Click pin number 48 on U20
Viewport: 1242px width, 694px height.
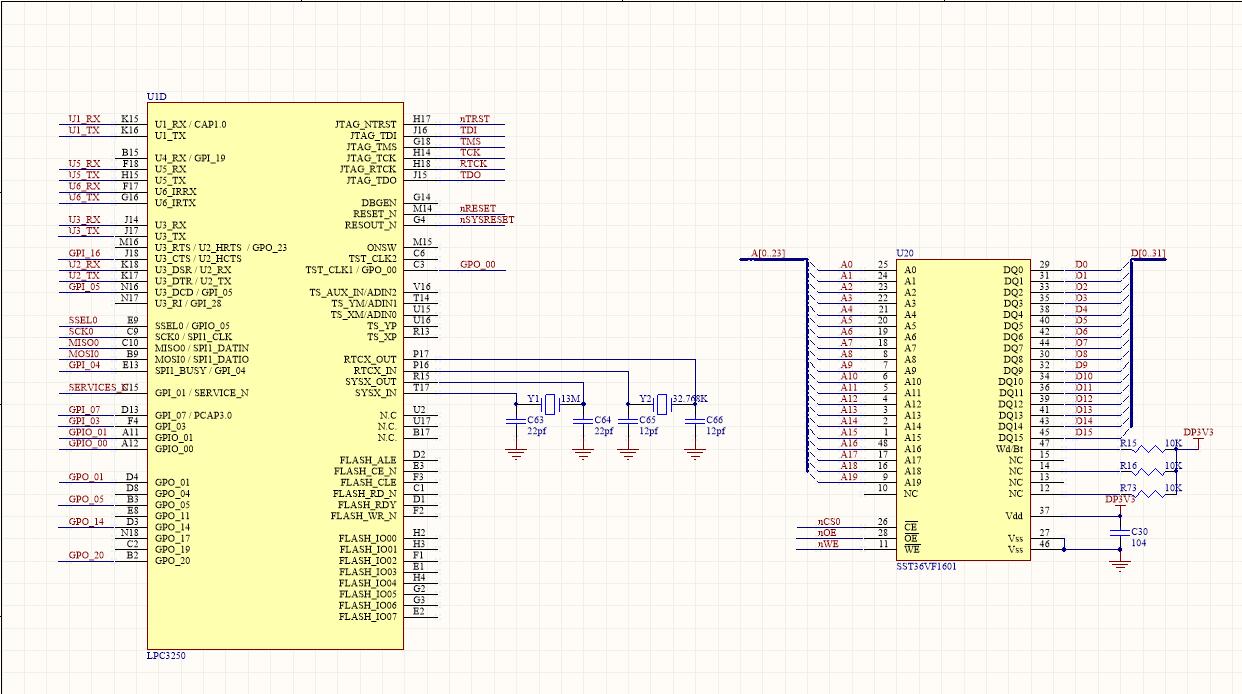883,443
